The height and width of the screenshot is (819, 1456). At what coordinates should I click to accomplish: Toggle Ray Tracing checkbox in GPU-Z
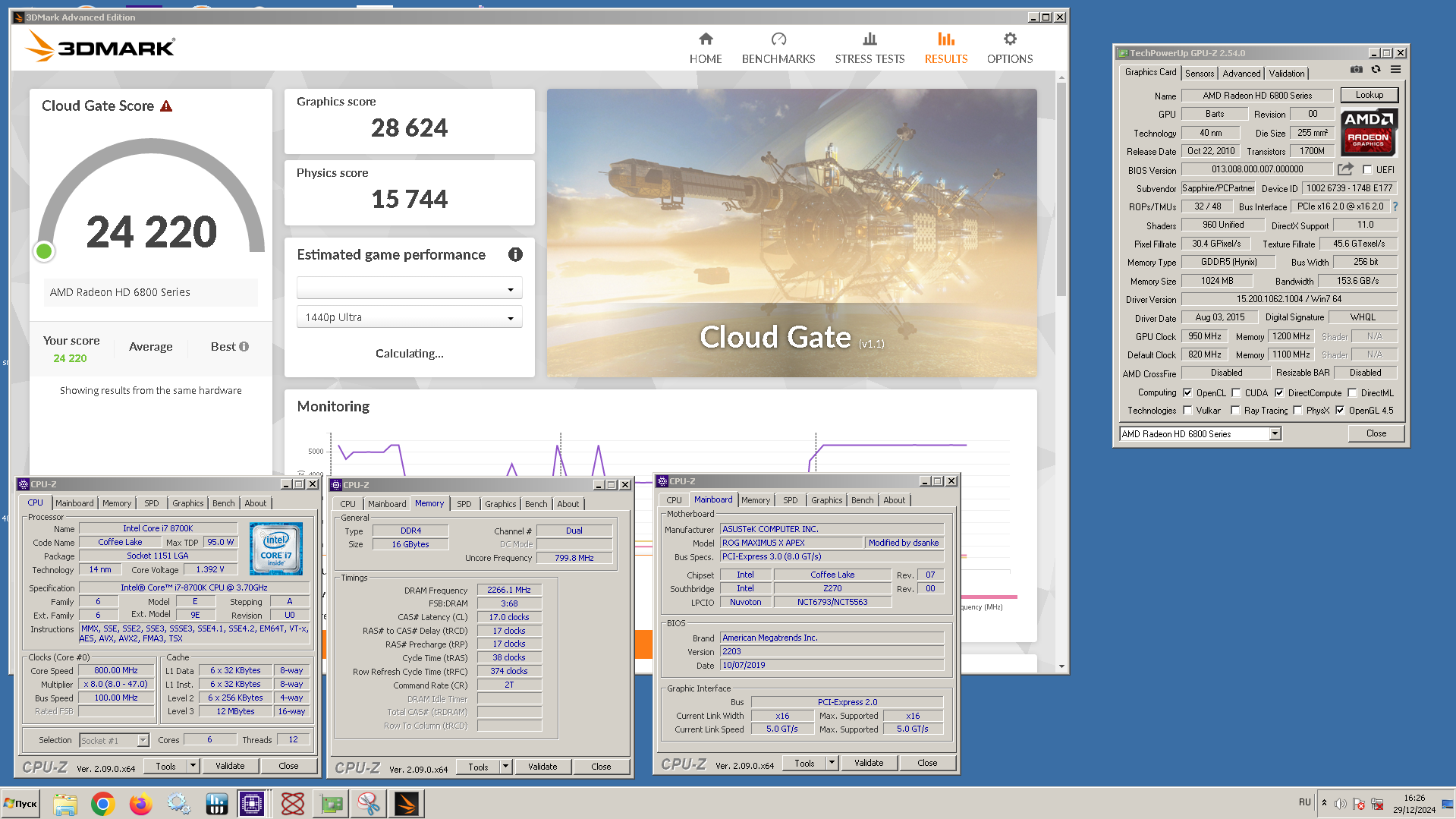coord(1235,411)
